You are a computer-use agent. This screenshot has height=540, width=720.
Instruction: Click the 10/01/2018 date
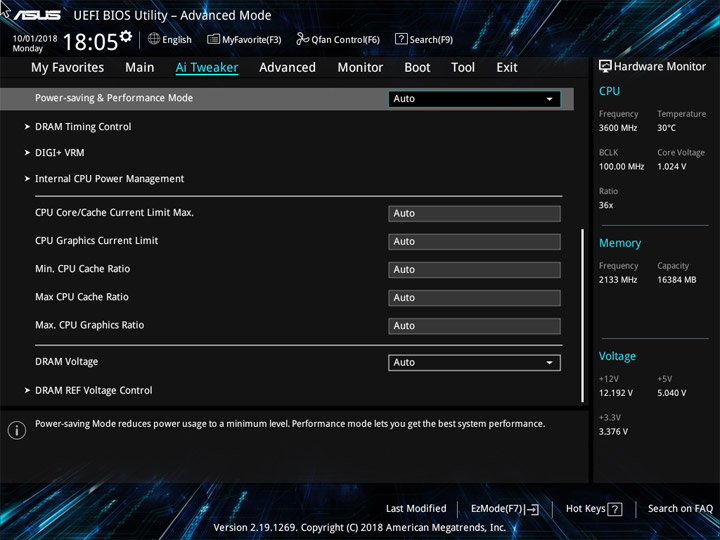(x=35, y=39)
